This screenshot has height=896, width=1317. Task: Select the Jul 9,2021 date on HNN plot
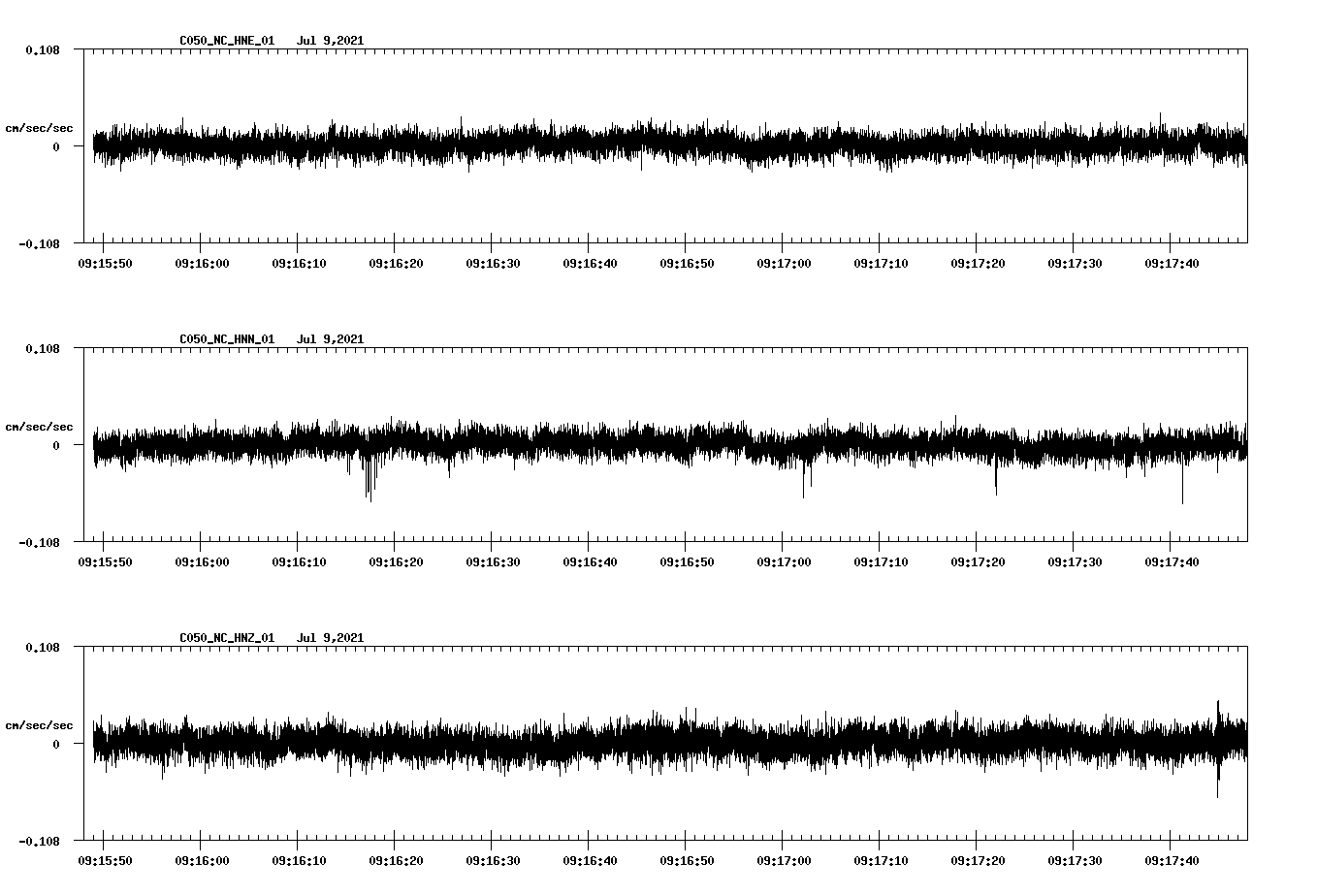click(330, 339)
